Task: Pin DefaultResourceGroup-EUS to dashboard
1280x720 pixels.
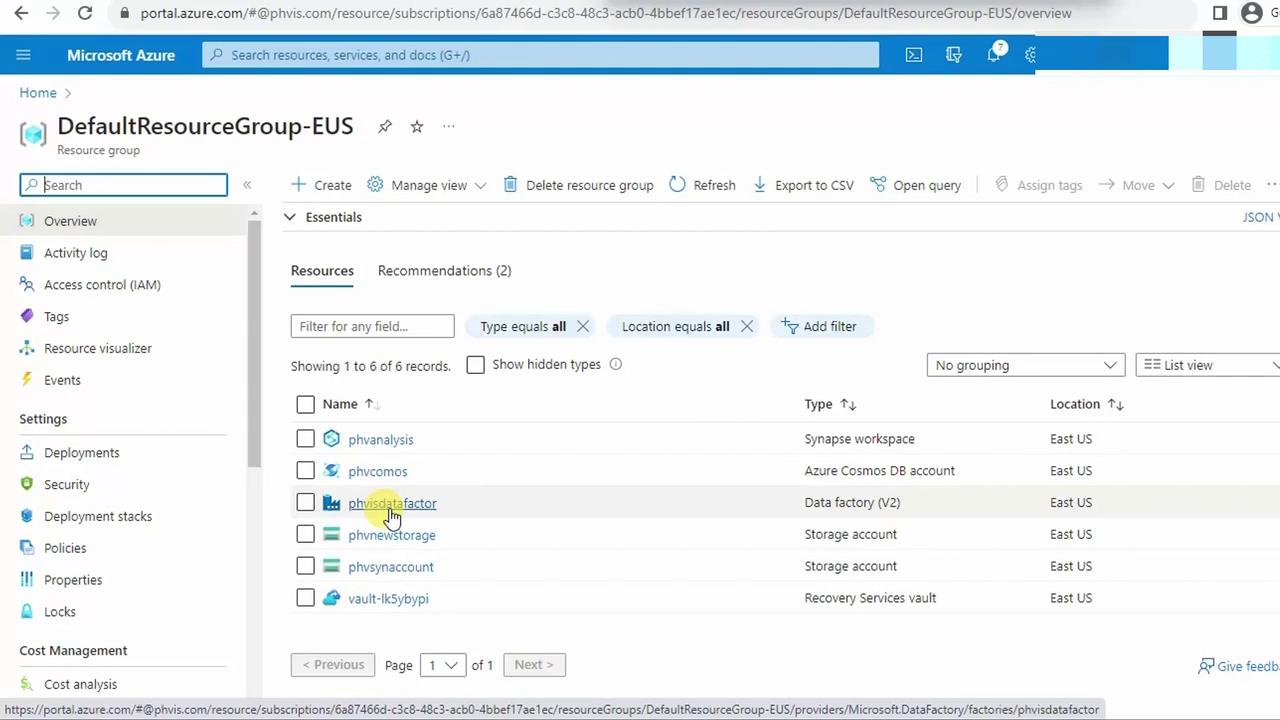Action: tap(385, 126)
